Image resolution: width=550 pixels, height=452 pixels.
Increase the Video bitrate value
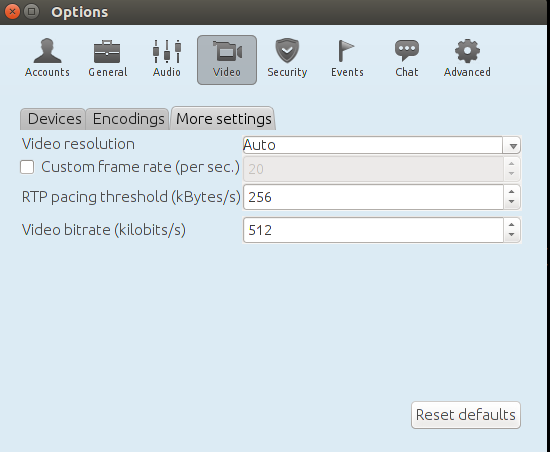click(512, 225)
